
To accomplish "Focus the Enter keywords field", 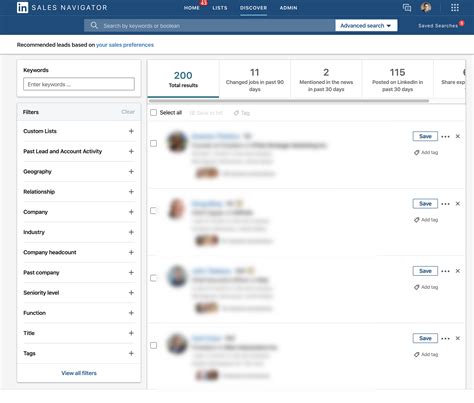I will coord(79,84).
